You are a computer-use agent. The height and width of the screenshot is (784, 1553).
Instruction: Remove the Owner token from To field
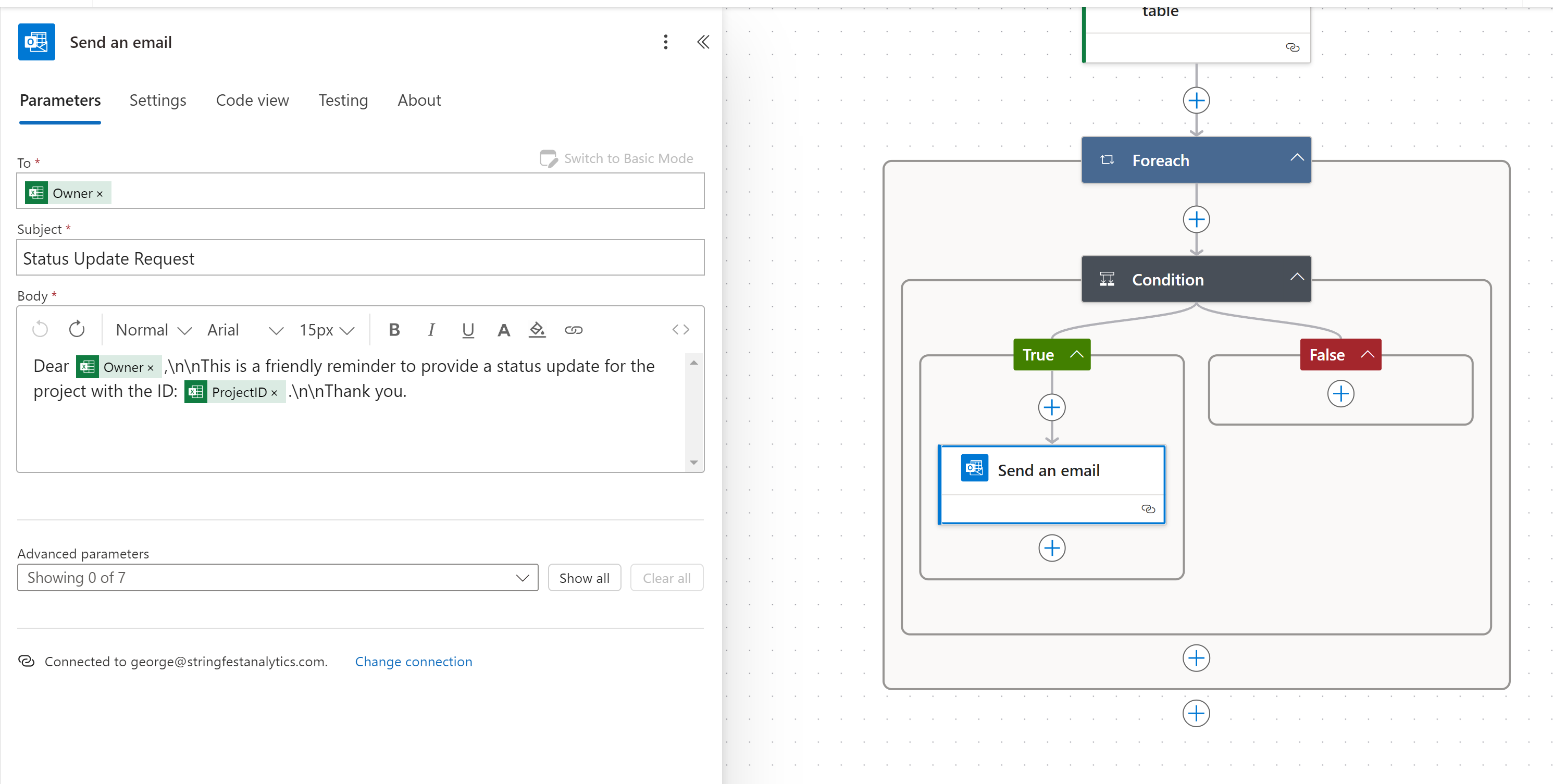[100, 194]
